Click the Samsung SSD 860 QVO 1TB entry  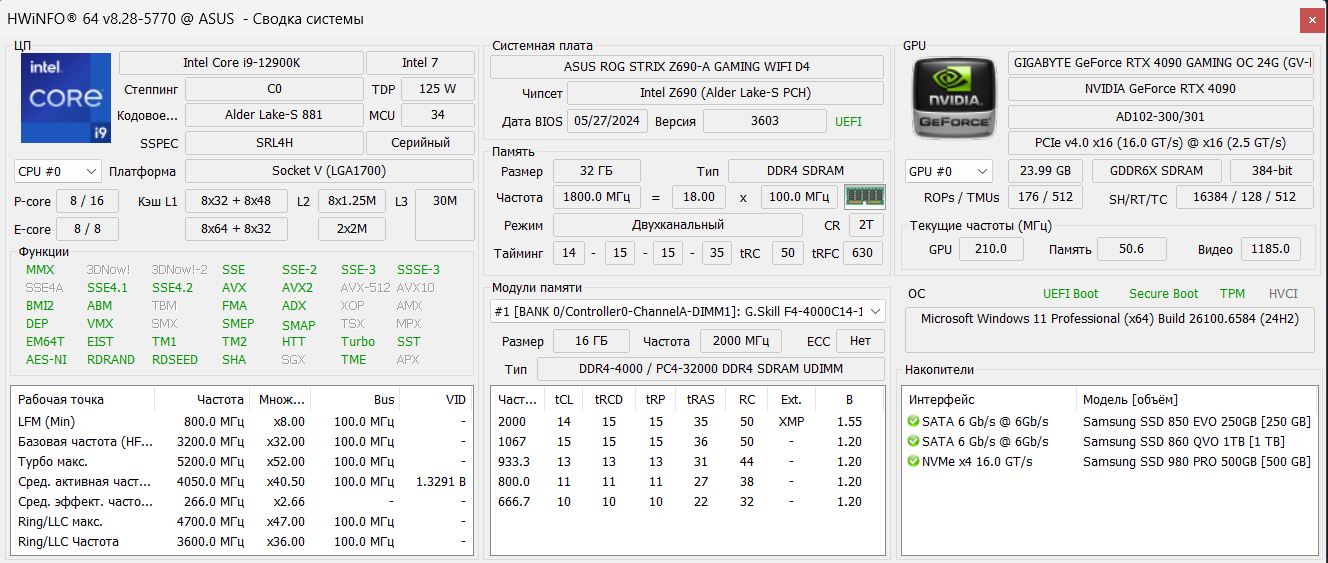click(1183, 441)
